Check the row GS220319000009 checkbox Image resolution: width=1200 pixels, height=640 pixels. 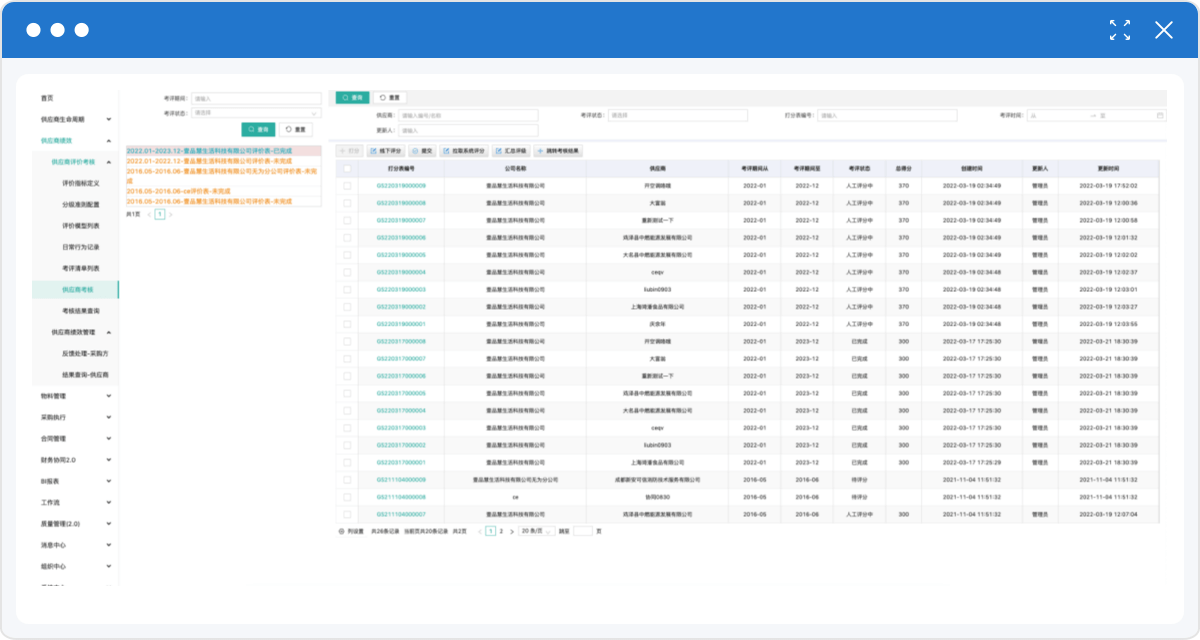point(347,186)
